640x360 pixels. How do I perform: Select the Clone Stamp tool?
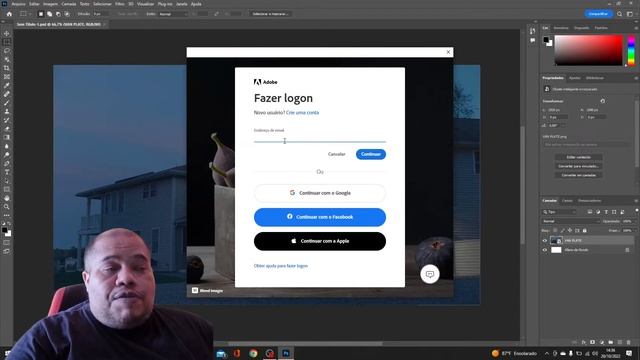pyautogui.click(x=7, y=111)
